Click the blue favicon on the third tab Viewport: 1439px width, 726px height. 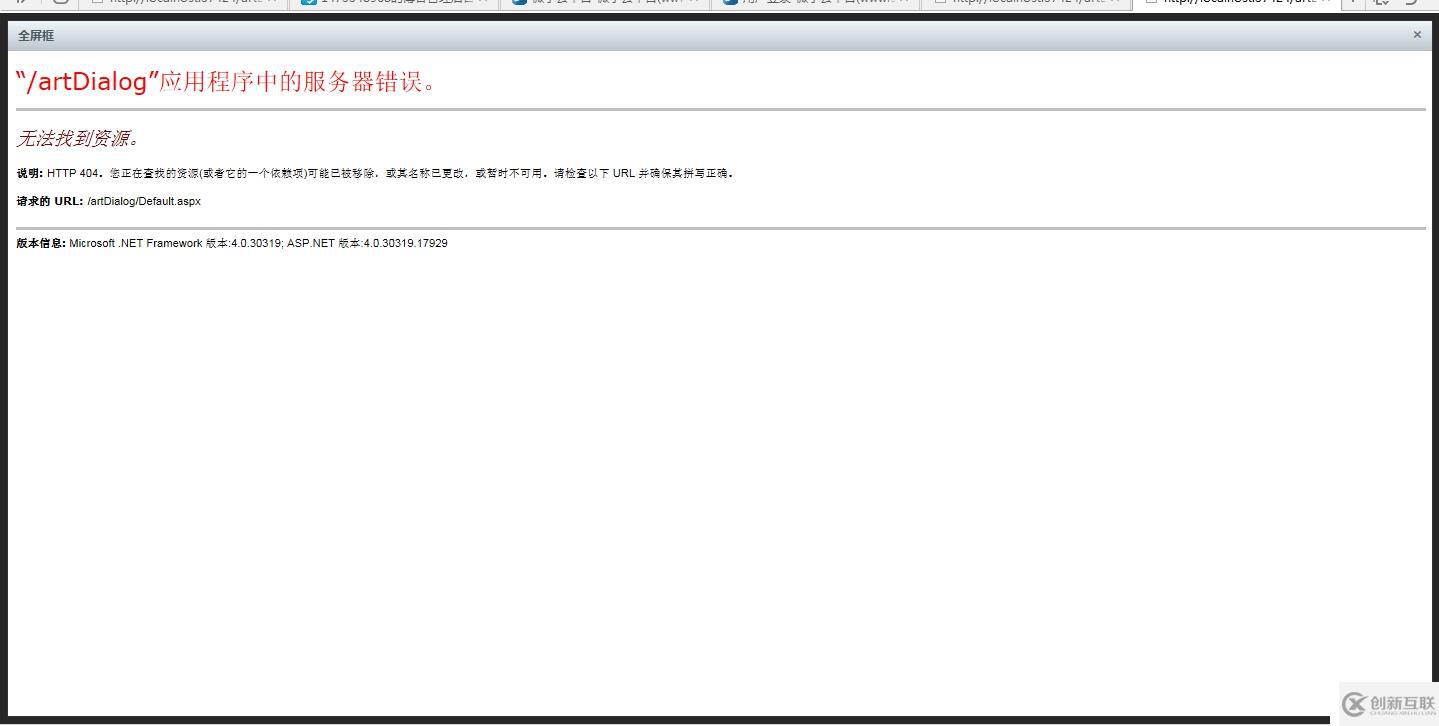click(520, 3)
